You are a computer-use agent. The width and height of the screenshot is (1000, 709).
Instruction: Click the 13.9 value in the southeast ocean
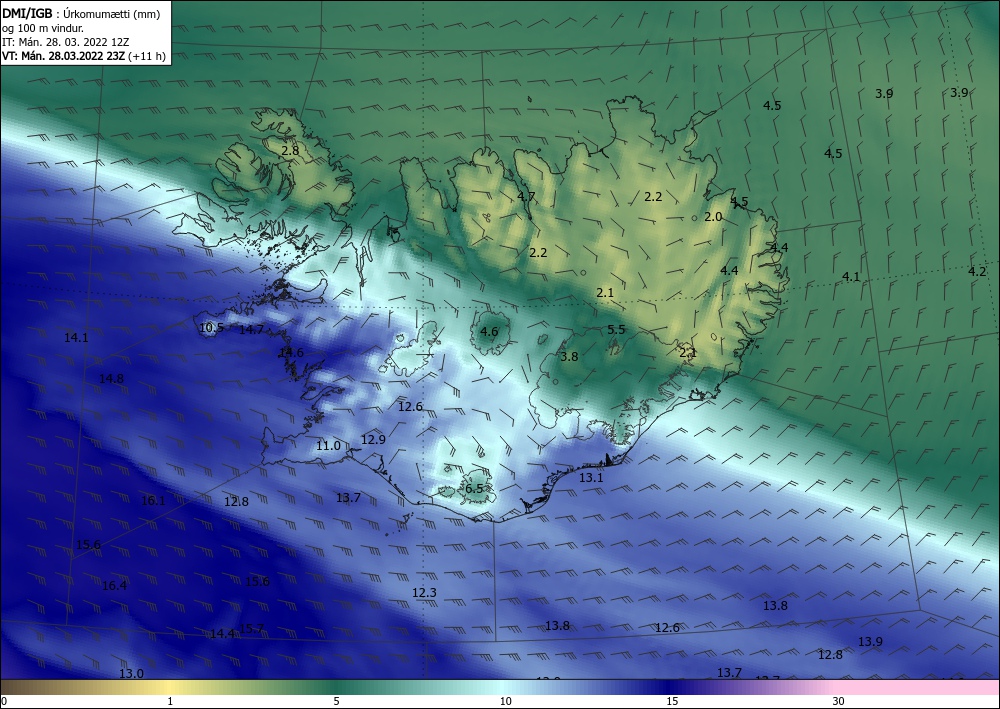[x=871, y=641]
